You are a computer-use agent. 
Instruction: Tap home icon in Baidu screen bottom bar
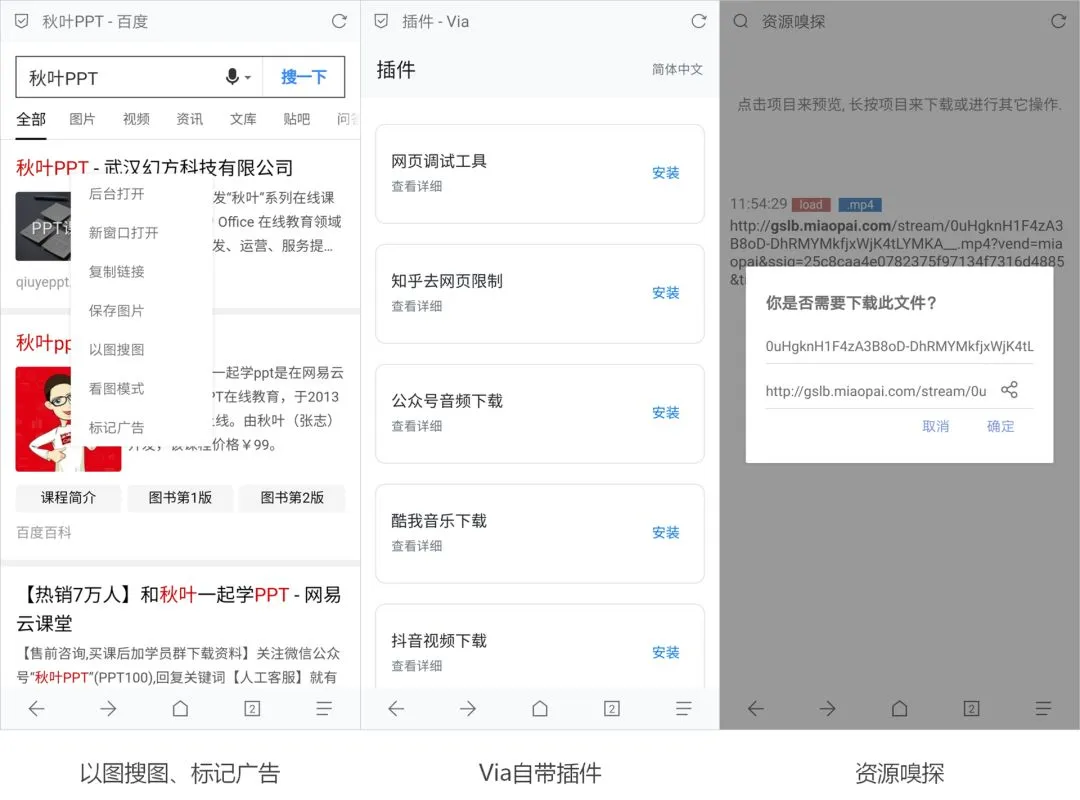(x=180, y=708)
